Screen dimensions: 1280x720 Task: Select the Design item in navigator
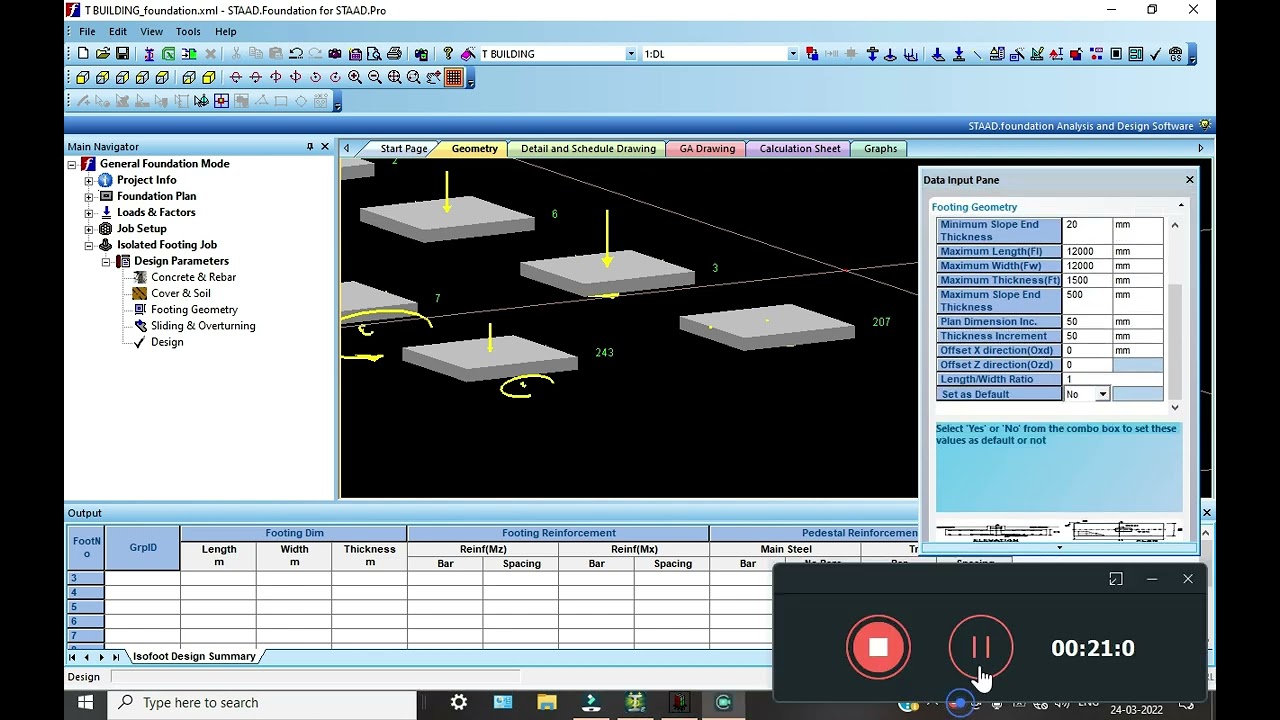pyautogui.click(x=167, y=342)
